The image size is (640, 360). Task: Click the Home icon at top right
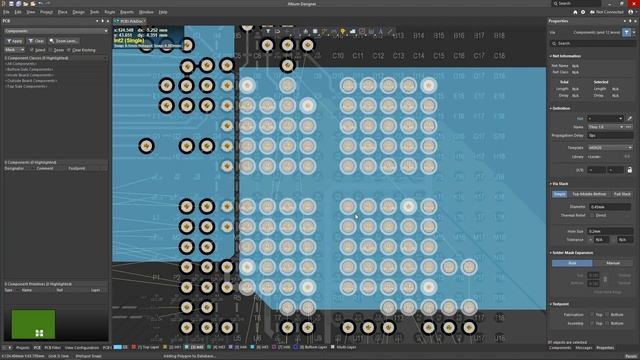pyautogui.click(x=575, y=12)
